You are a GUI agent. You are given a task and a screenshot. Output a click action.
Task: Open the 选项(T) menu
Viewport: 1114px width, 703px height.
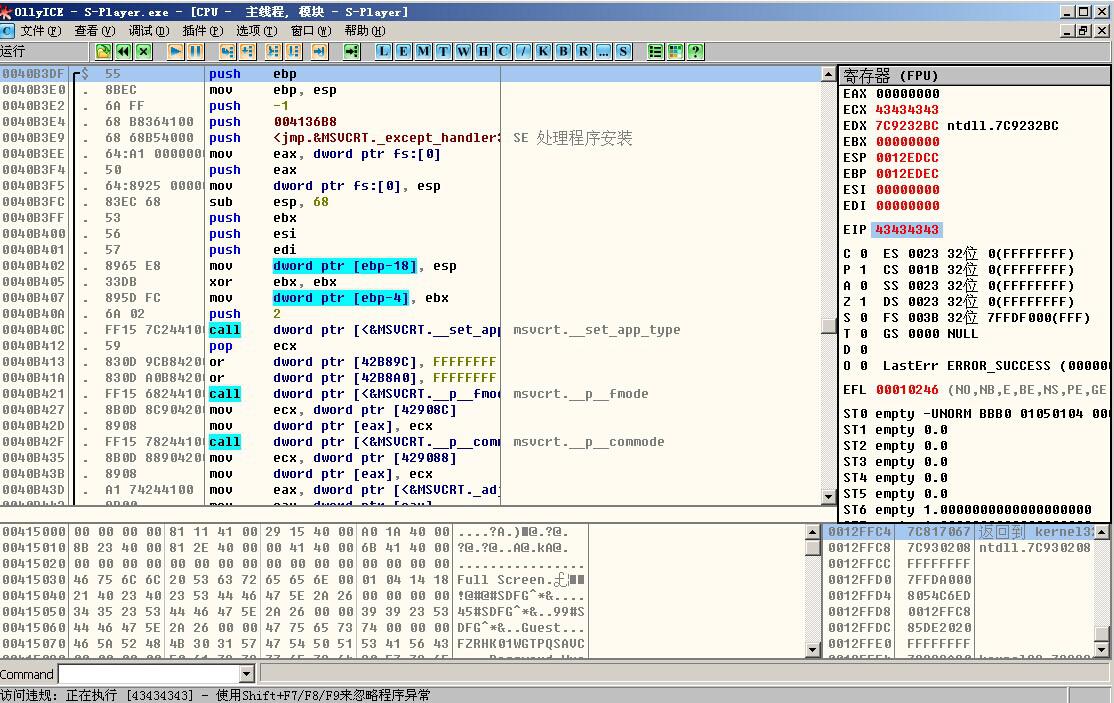click(x=256, y=31)
